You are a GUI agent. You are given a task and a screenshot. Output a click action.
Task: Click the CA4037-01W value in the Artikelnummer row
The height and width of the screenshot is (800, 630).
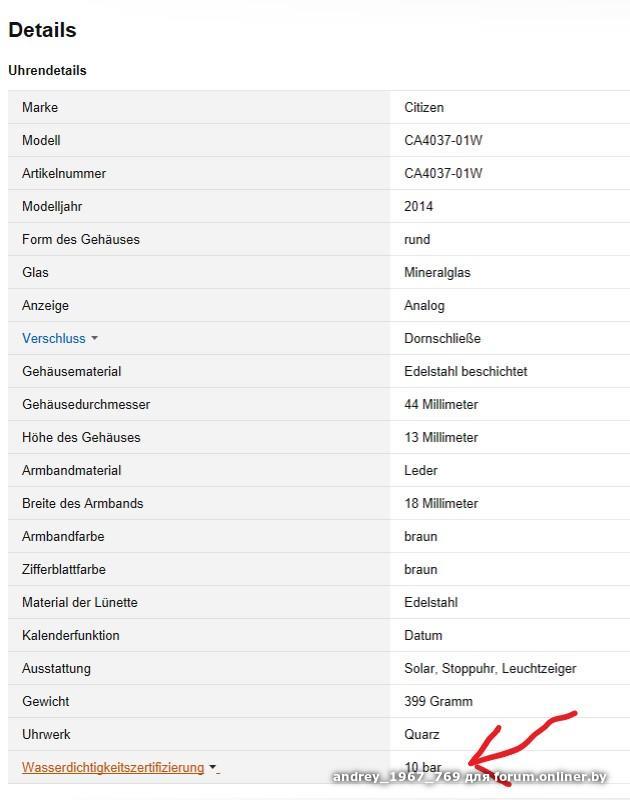click(443, 174)
